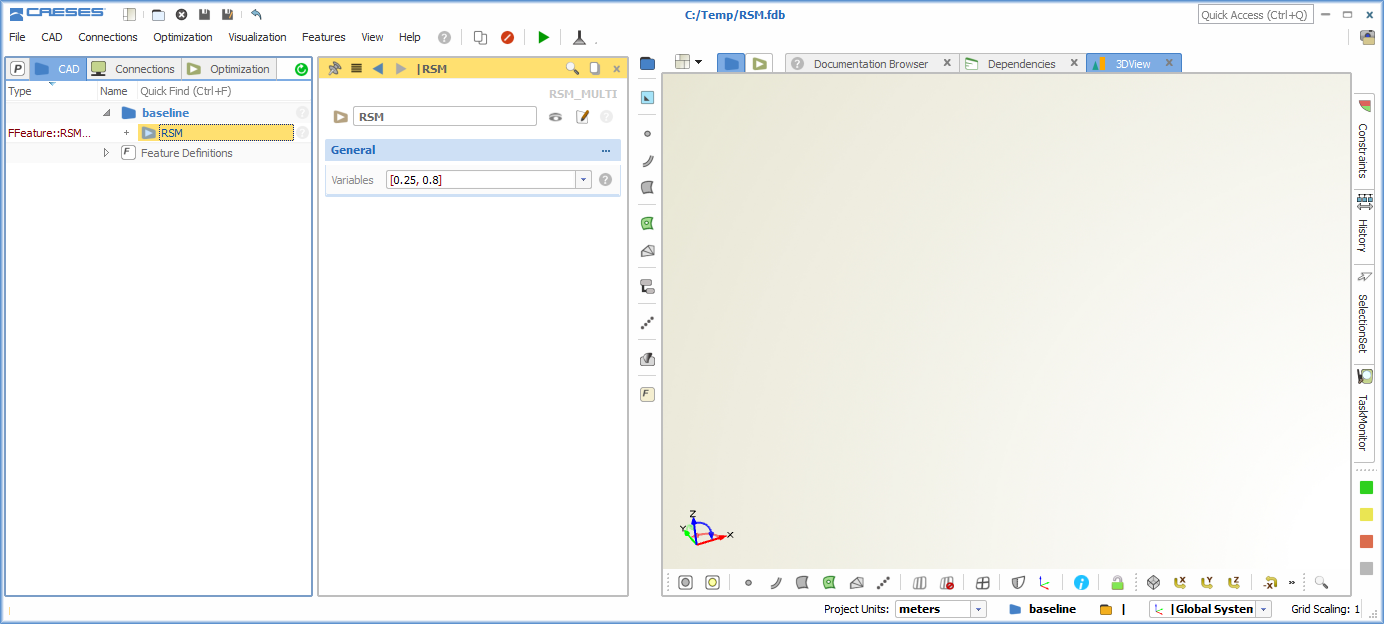Select the solid creation tool in vertical toolbar
The width and height of the screenshot is (1384, 624).
pos(647,250)
